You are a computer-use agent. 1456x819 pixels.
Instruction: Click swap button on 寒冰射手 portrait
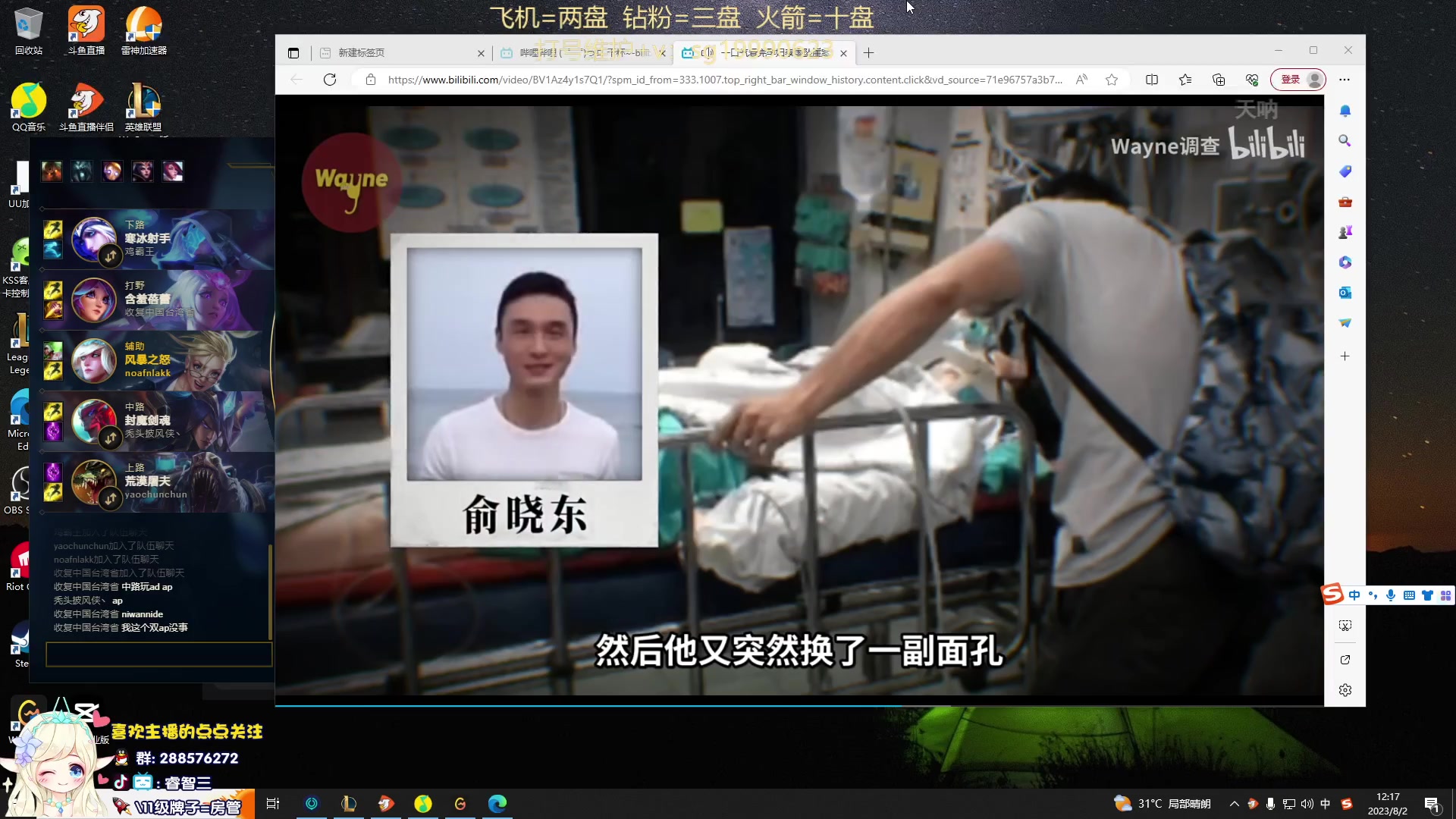pos(111,256)
